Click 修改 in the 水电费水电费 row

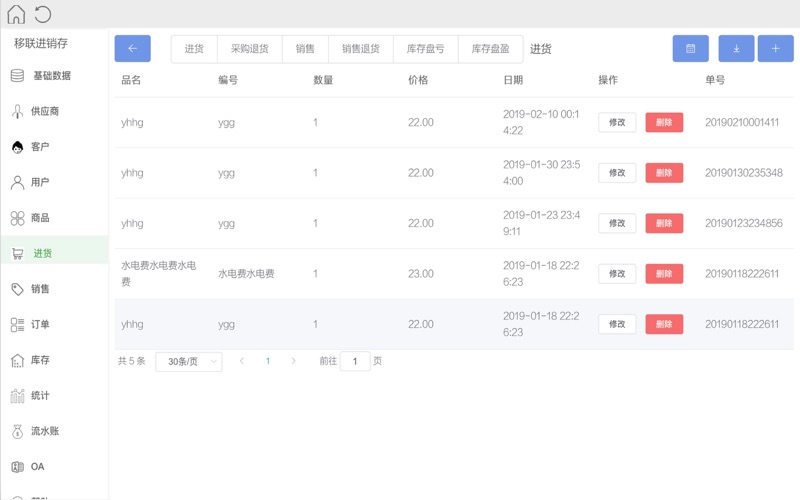(x=617, y=274)
